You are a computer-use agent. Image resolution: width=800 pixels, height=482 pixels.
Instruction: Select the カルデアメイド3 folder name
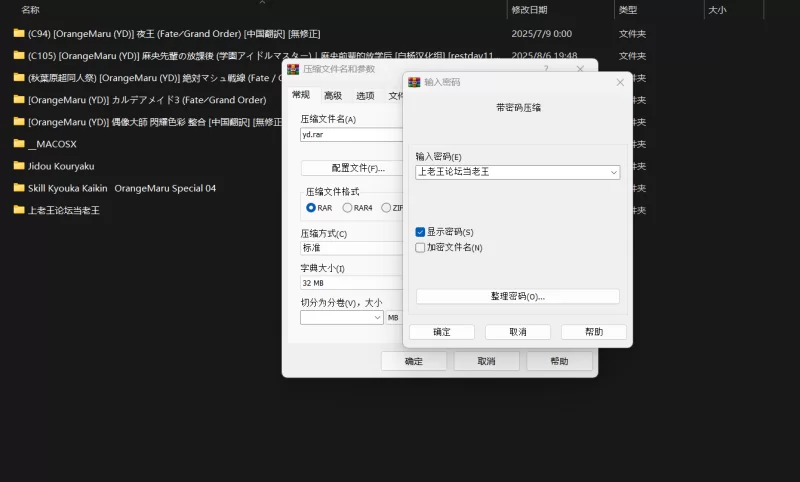point(147,100)
